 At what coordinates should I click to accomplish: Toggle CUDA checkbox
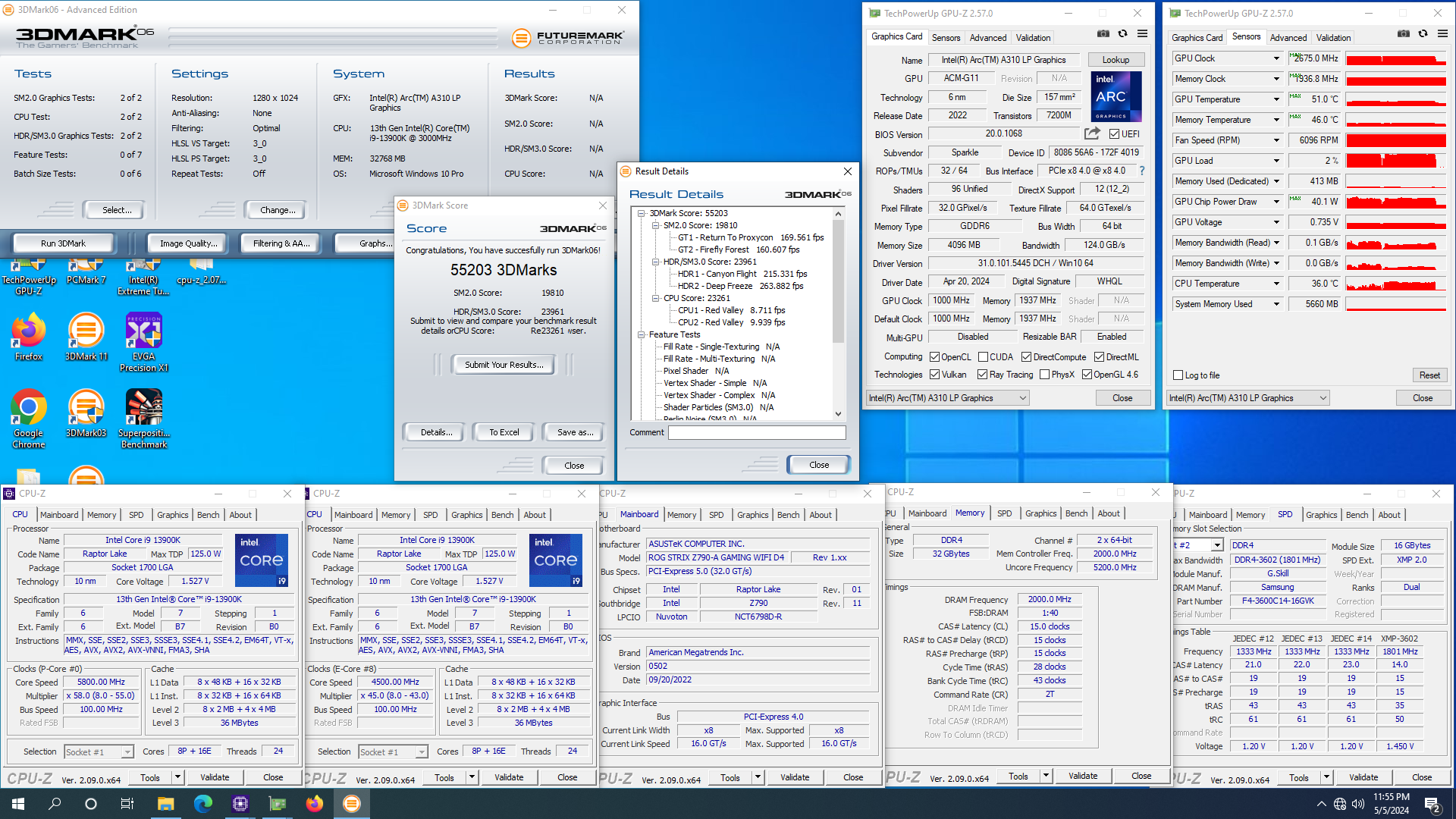tap(983, 357)
